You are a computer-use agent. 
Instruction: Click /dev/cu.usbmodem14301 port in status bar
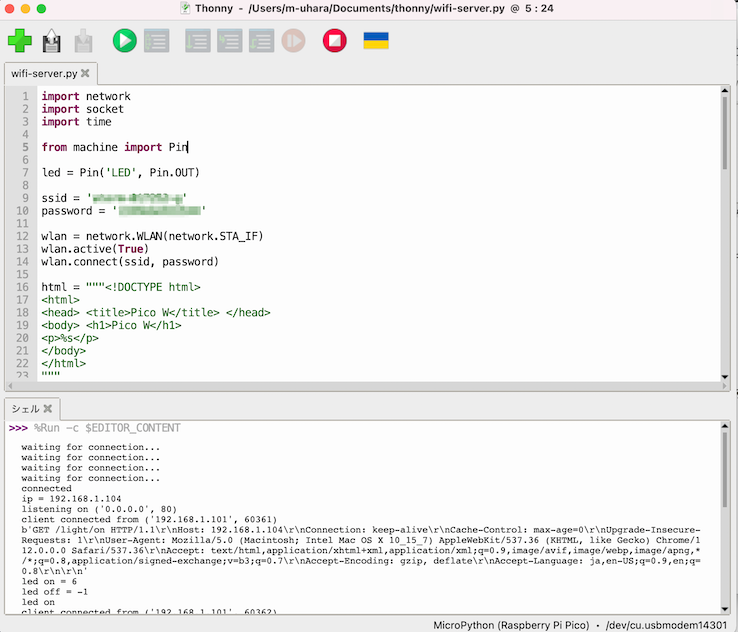(x=666, y=625)
